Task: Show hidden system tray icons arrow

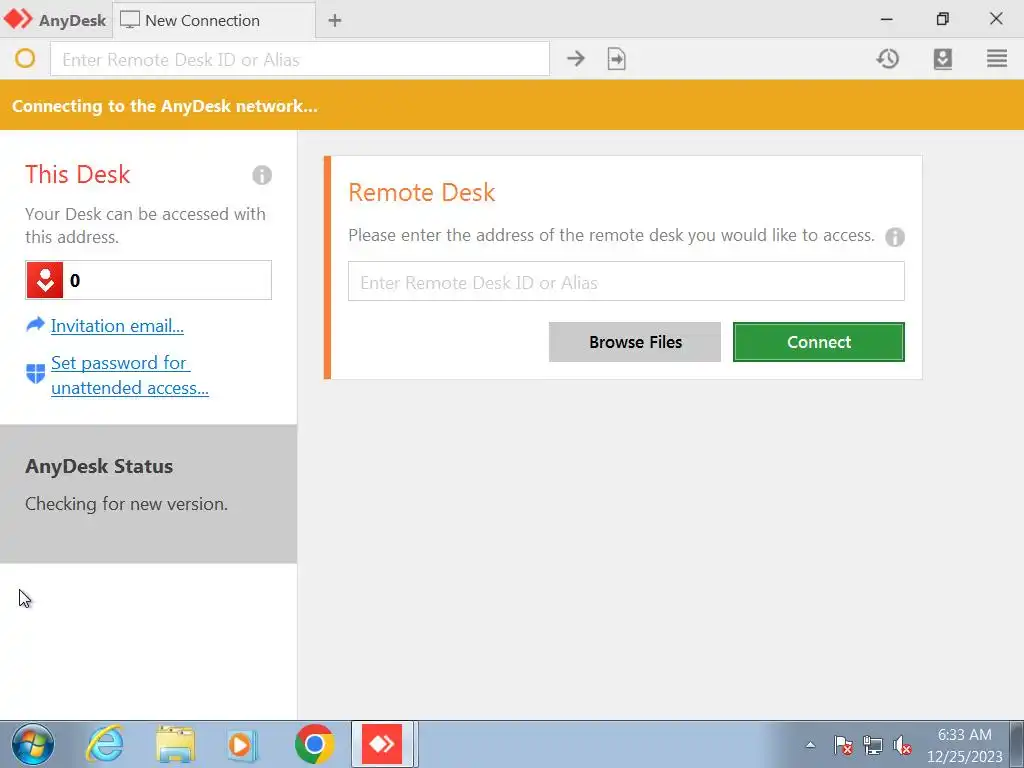Action: pyautogui.click(x=810, y=744)
